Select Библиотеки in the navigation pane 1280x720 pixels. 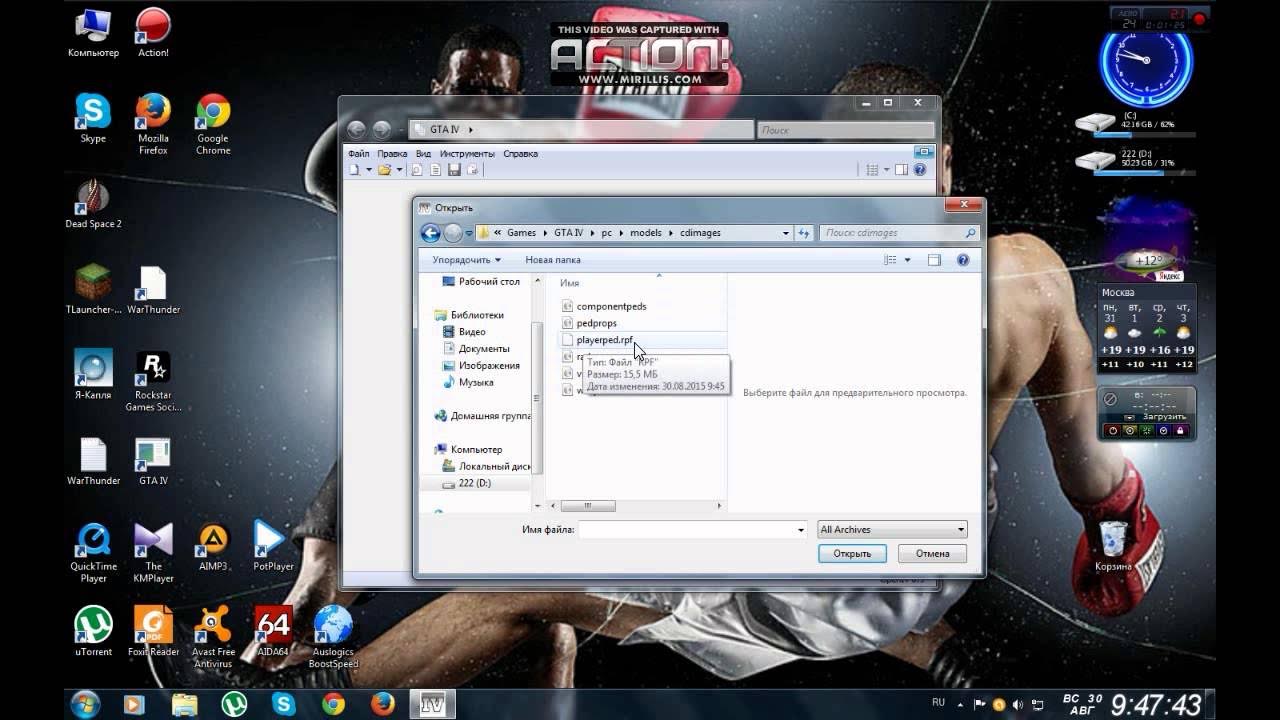click(x=469, y=315)
